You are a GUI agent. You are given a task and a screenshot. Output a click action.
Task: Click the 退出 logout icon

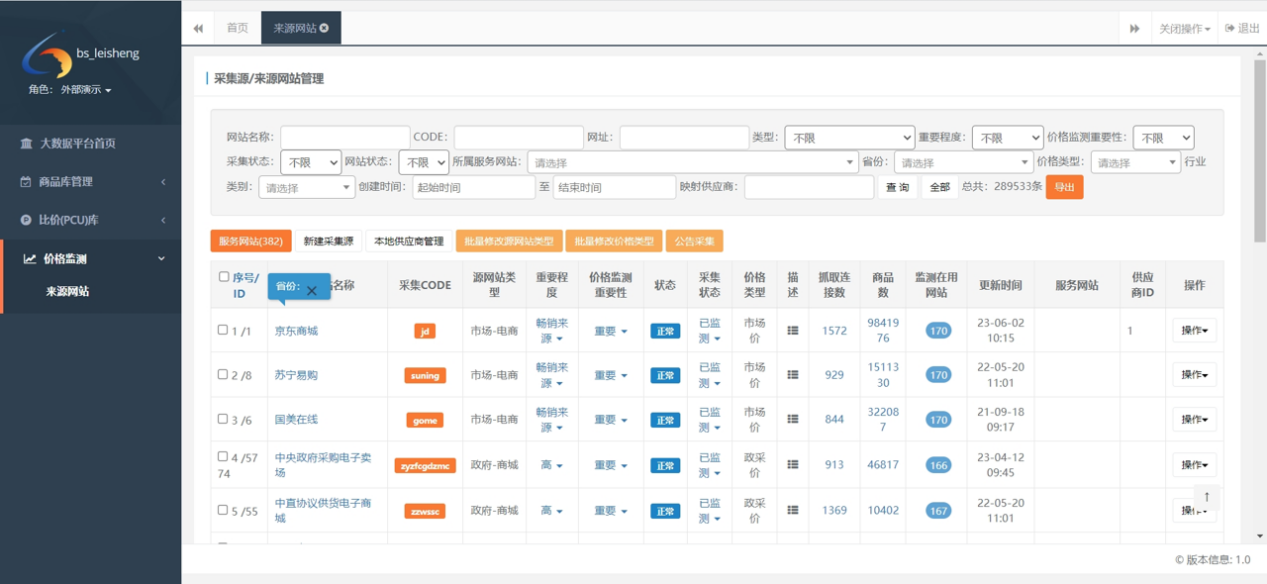coord(1230,29)
